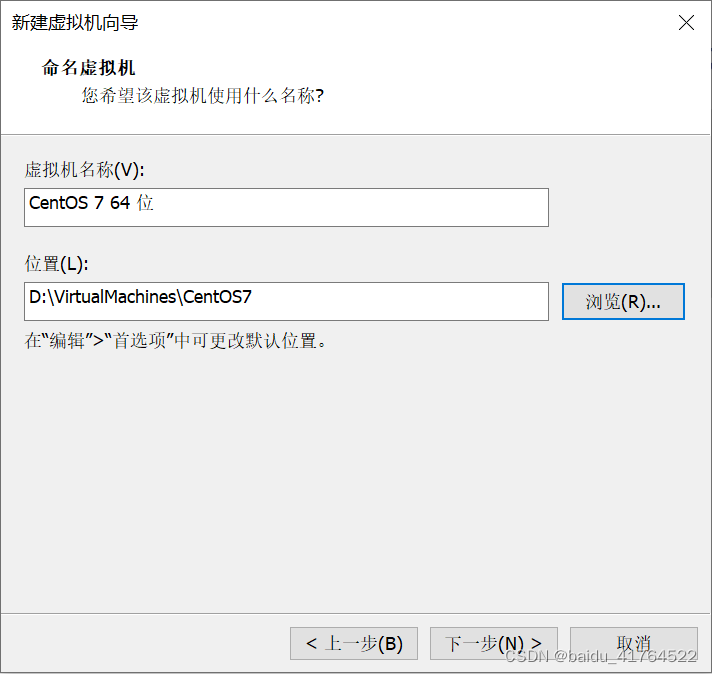Go back with 上一步(B)
The width and height of the screenshot is (712, 674).
[354, 644]
